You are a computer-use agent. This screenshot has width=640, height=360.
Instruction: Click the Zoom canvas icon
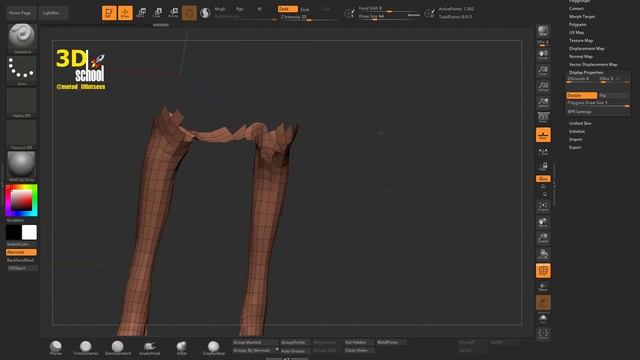pos(543,71)
